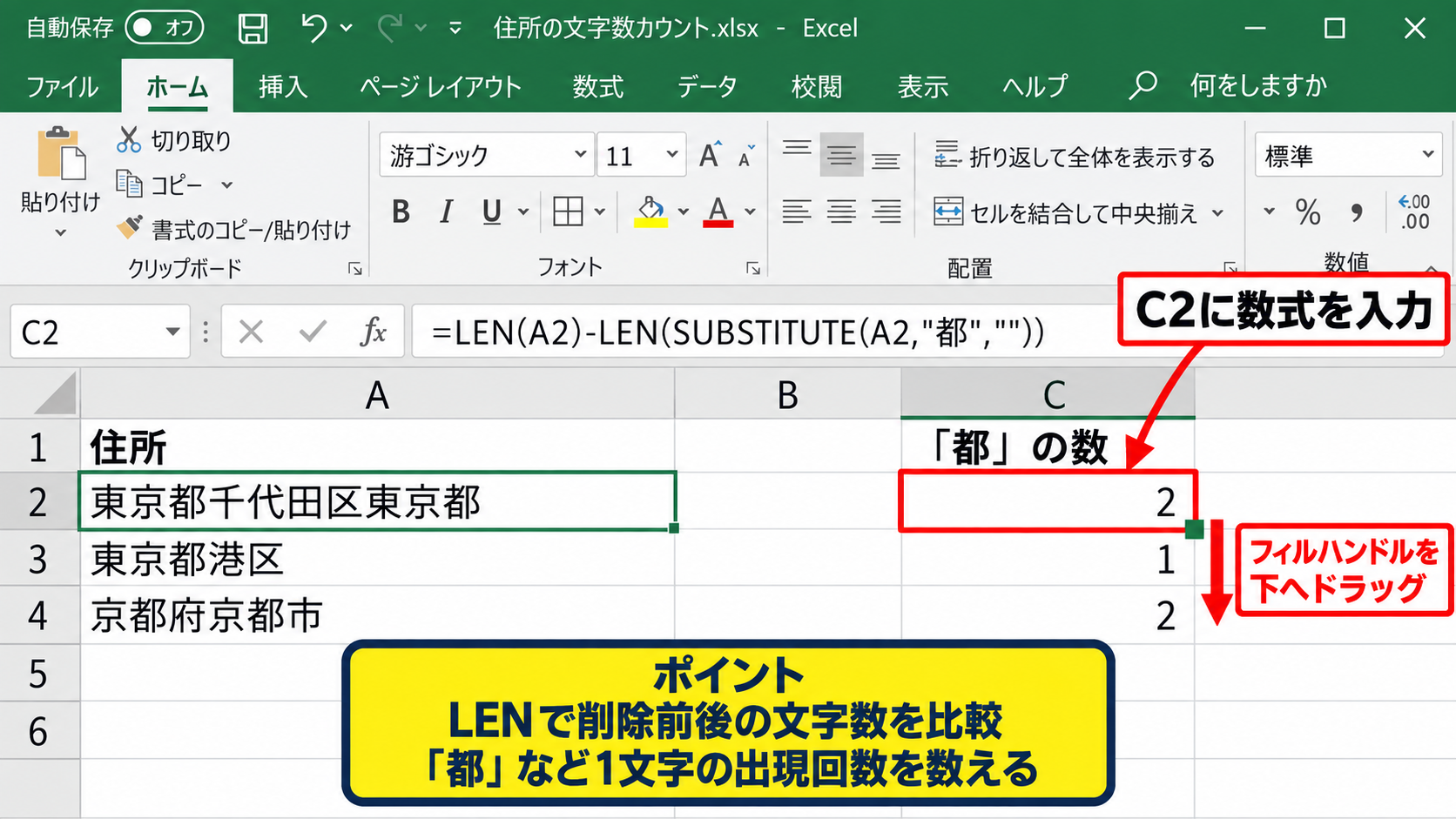Click 書式のコピー/貼り付け format painter
The height and width of the screenshot is (819, 1456).
[x=234, y=229]
